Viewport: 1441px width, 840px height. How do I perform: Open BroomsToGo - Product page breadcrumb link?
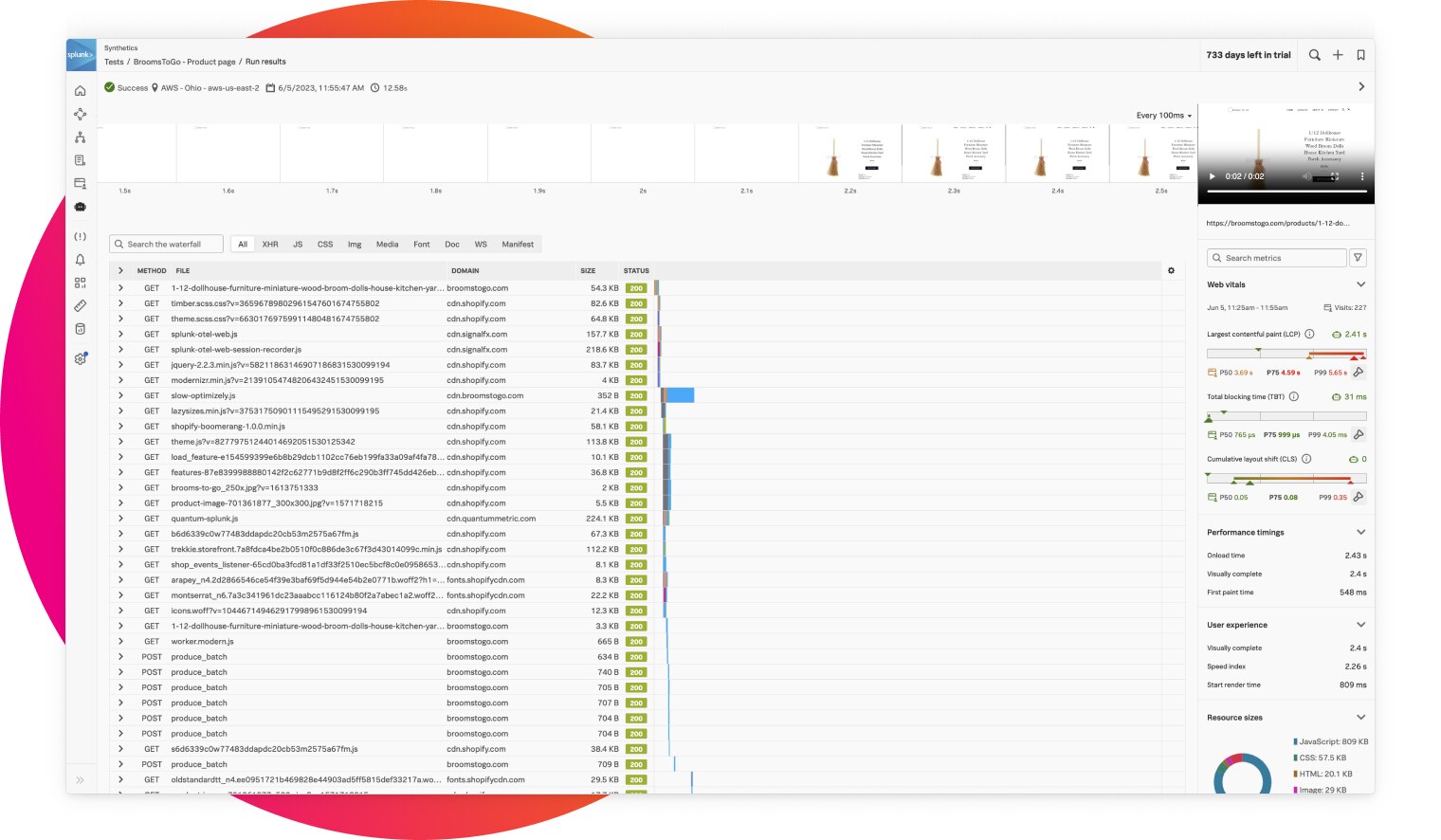[184, 62]
